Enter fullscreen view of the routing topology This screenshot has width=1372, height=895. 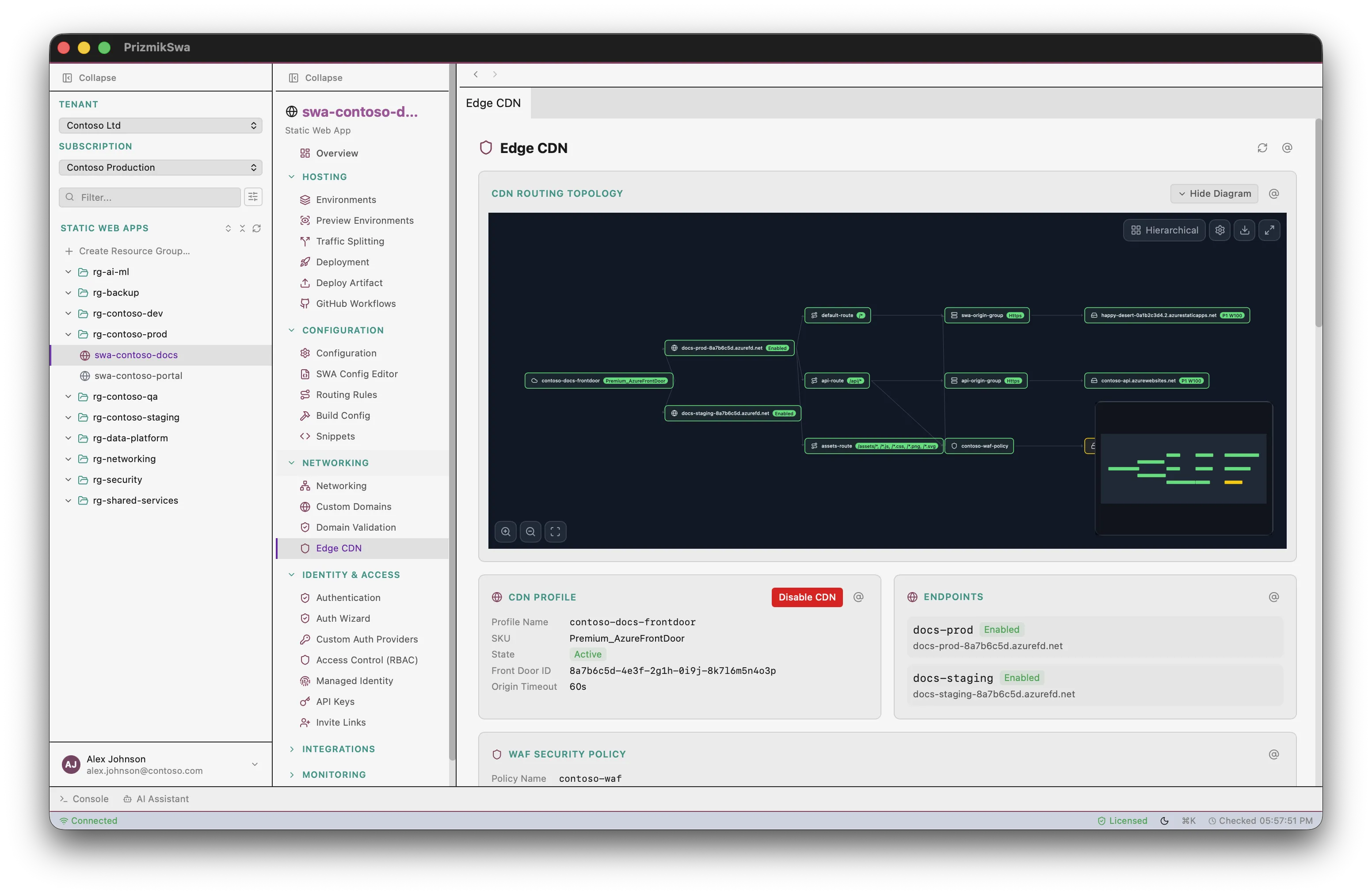(1269, 229)
